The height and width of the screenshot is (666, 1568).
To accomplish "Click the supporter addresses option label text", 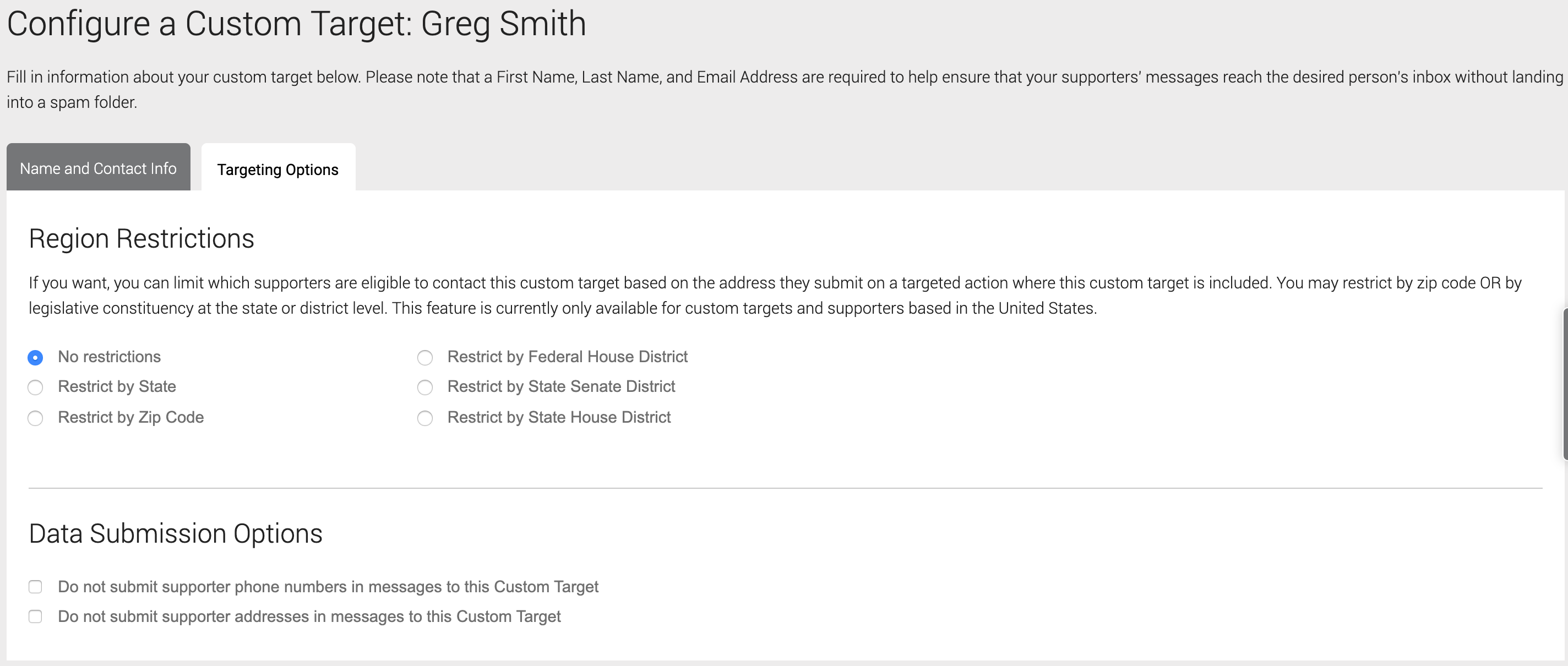I will click(x=309, y=616).
